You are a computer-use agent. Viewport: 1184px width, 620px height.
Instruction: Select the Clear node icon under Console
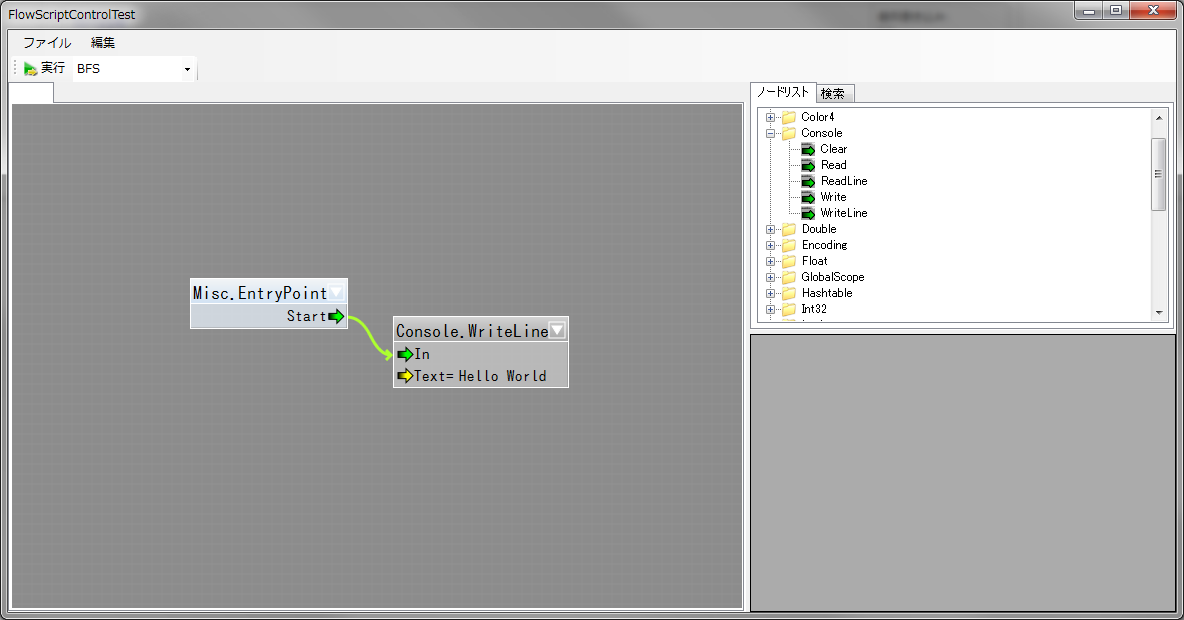(x=808, y=149)
